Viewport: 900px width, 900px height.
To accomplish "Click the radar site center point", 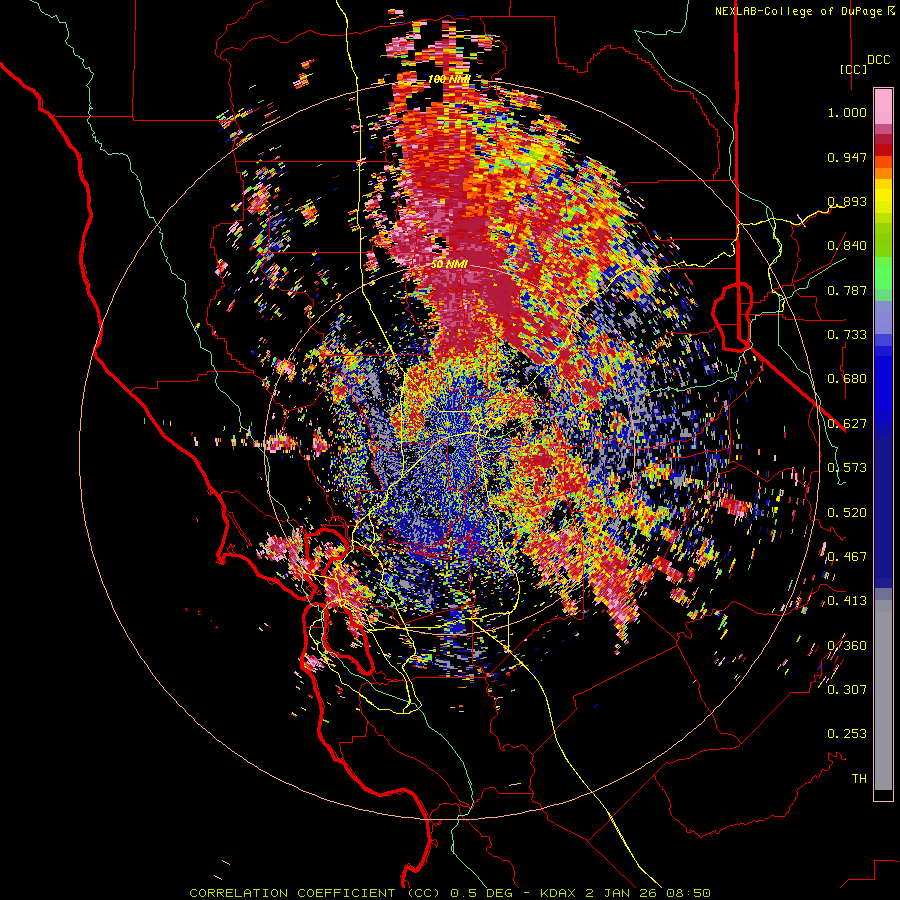I will (449, 449).
